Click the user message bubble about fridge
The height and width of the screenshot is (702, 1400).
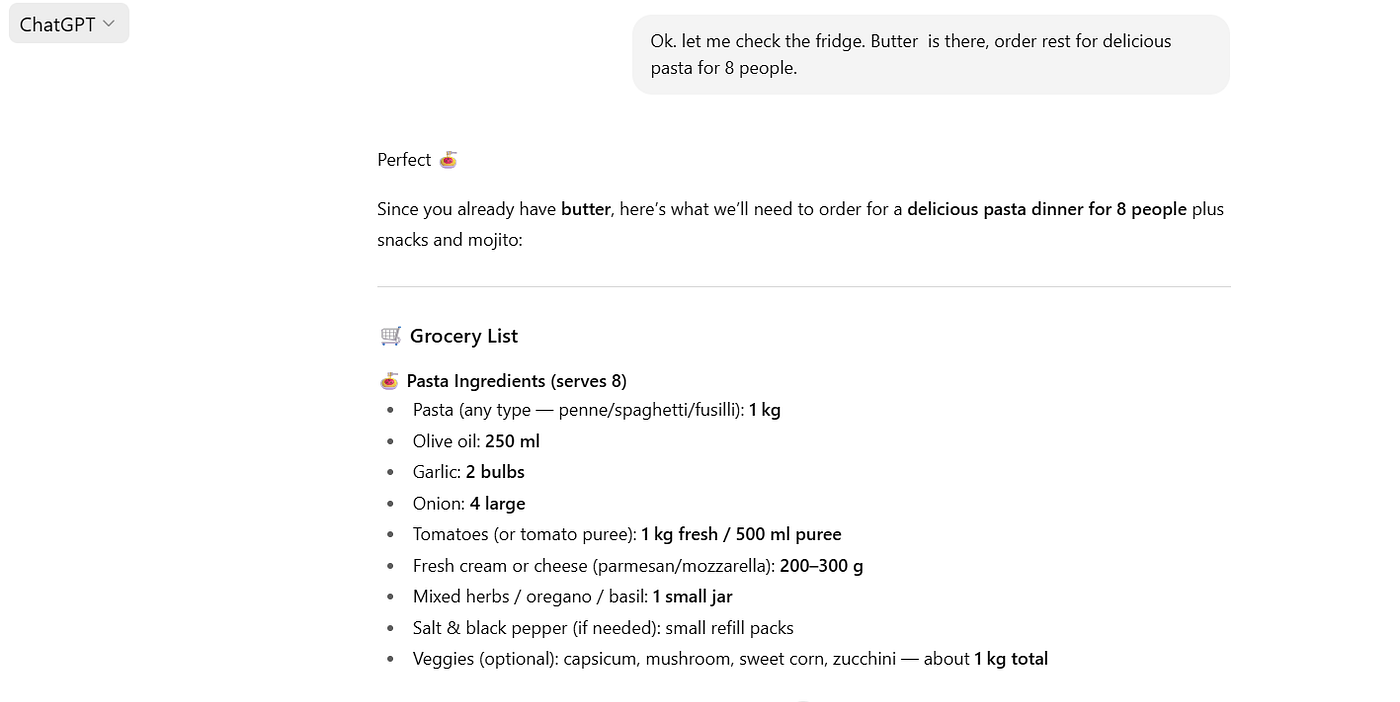point(930,55)
